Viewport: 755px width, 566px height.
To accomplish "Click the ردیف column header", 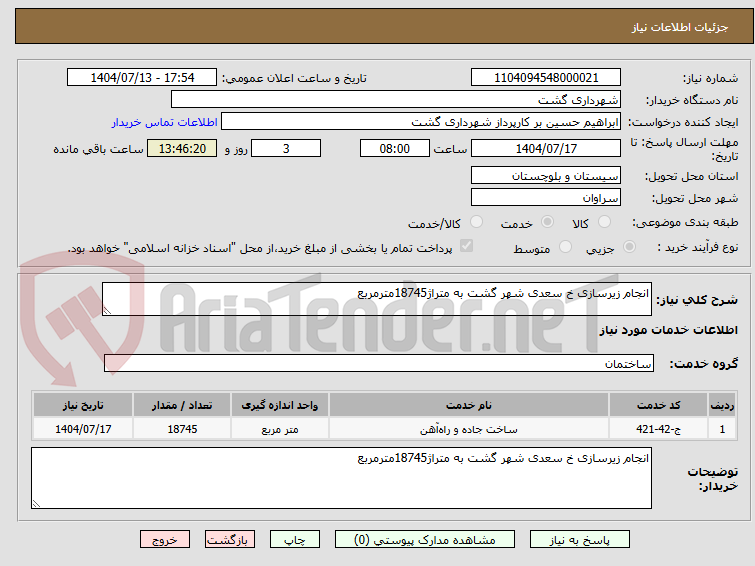I will tap(722, 405).
